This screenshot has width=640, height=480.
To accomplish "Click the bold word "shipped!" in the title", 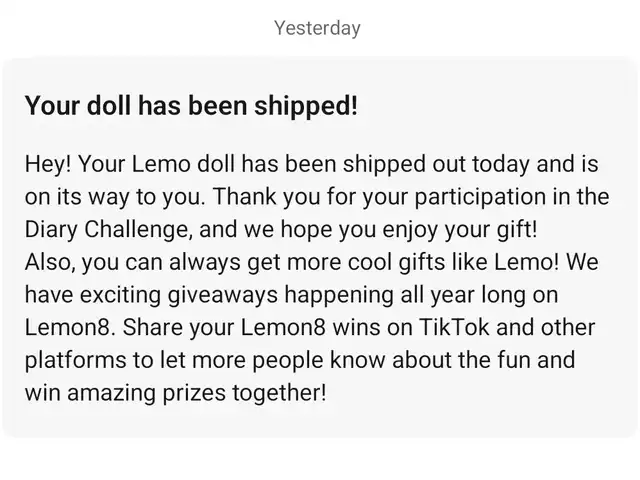I will (x=306, y=106).
